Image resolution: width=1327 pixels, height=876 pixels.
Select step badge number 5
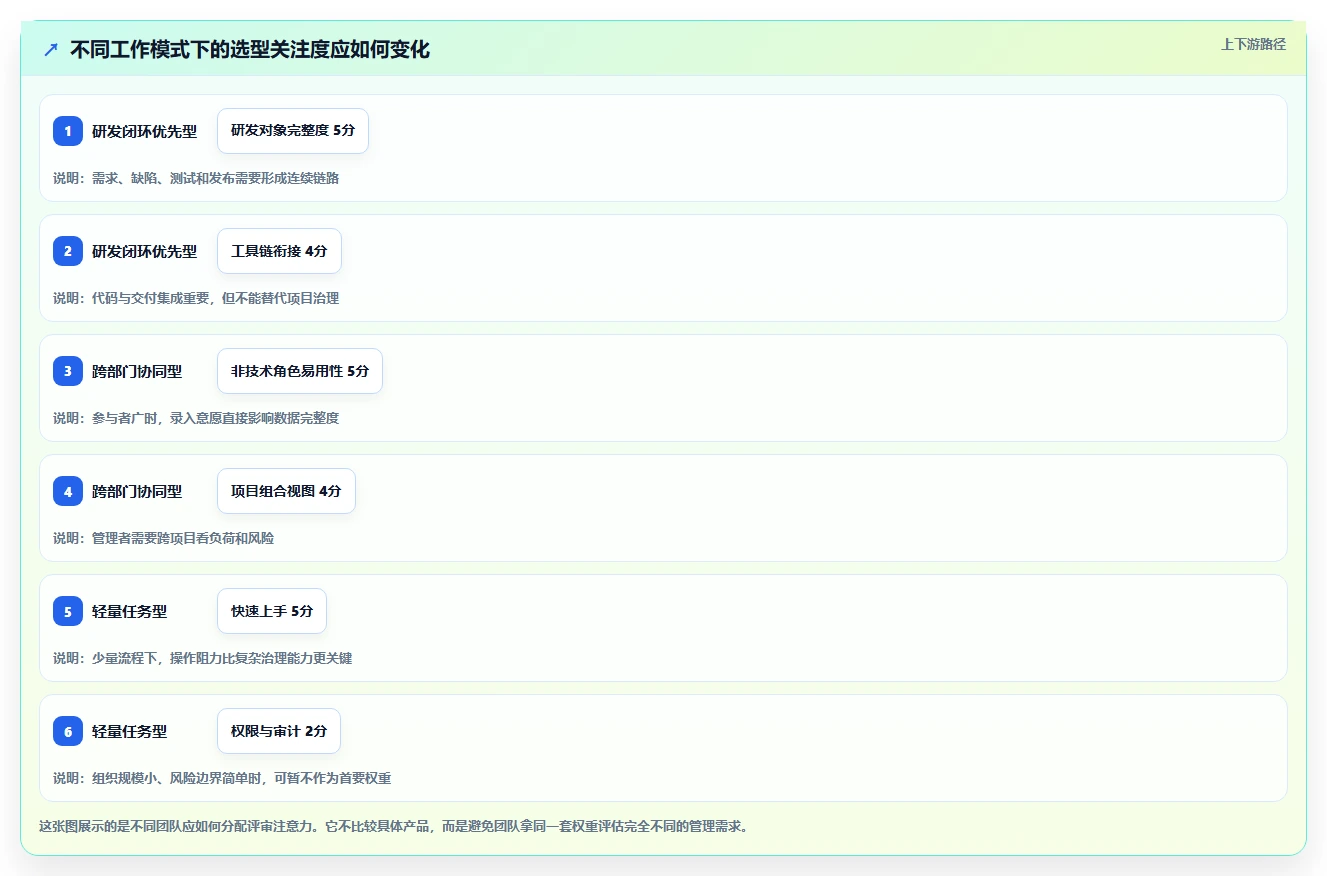coord(68,611)
